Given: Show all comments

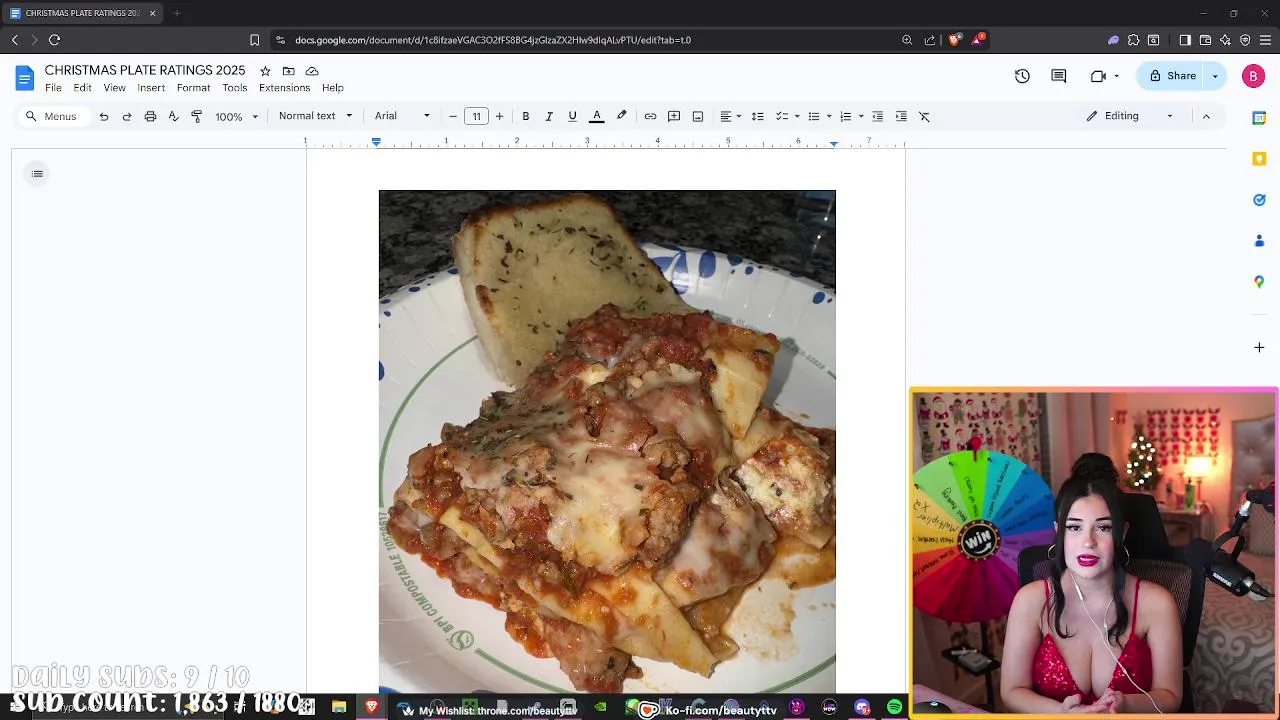Looking at the screenshot, I should tap(1059, 76).
